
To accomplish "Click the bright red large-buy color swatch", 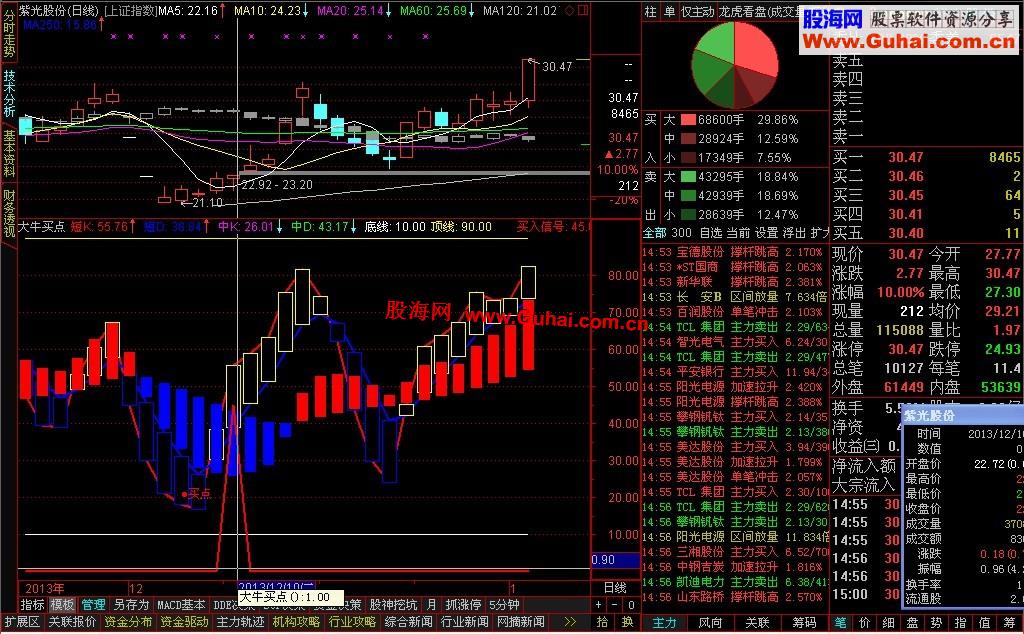I will point(688,120).
